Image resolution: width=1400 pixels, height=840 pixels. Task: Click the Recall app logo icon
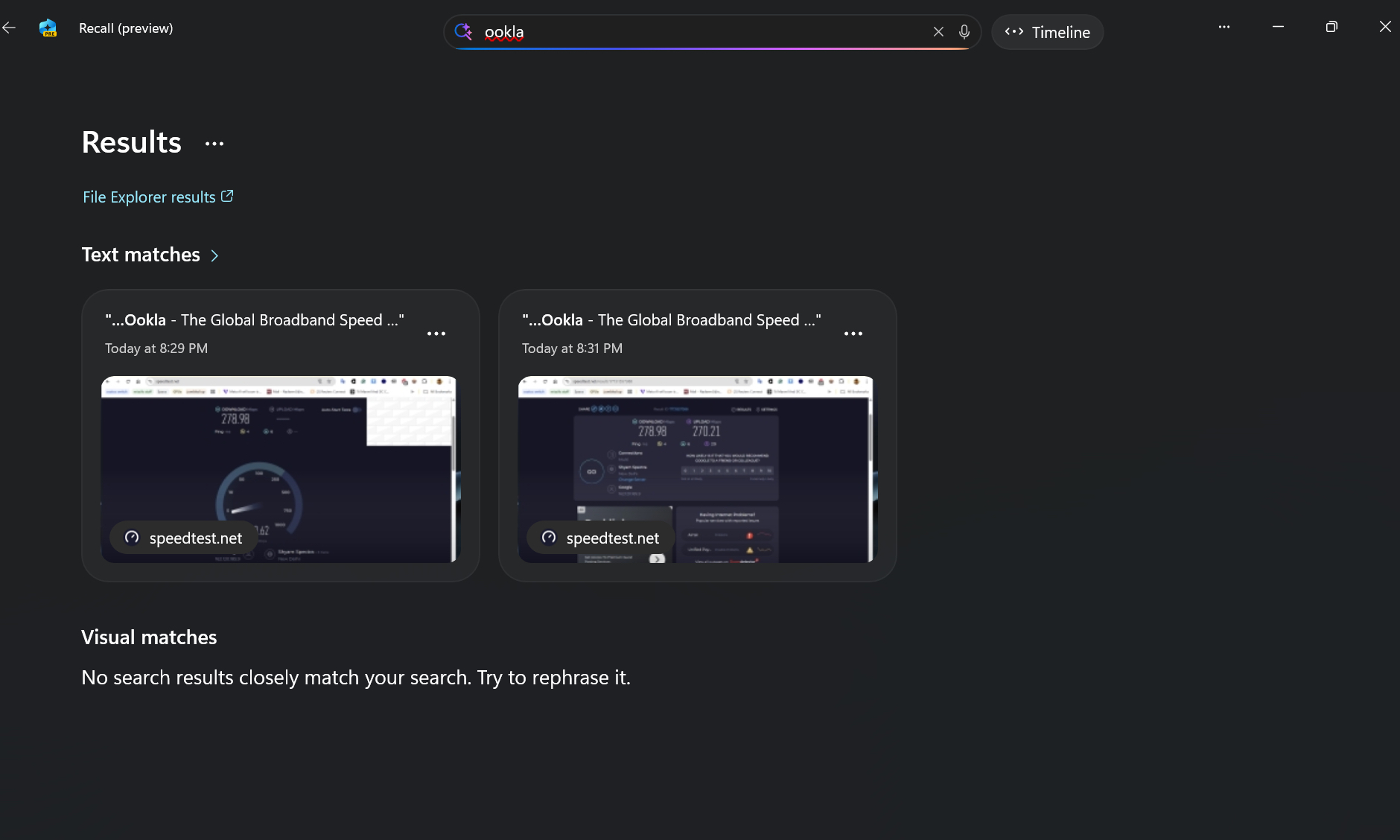pyautogui.click(x=48, y=28)
